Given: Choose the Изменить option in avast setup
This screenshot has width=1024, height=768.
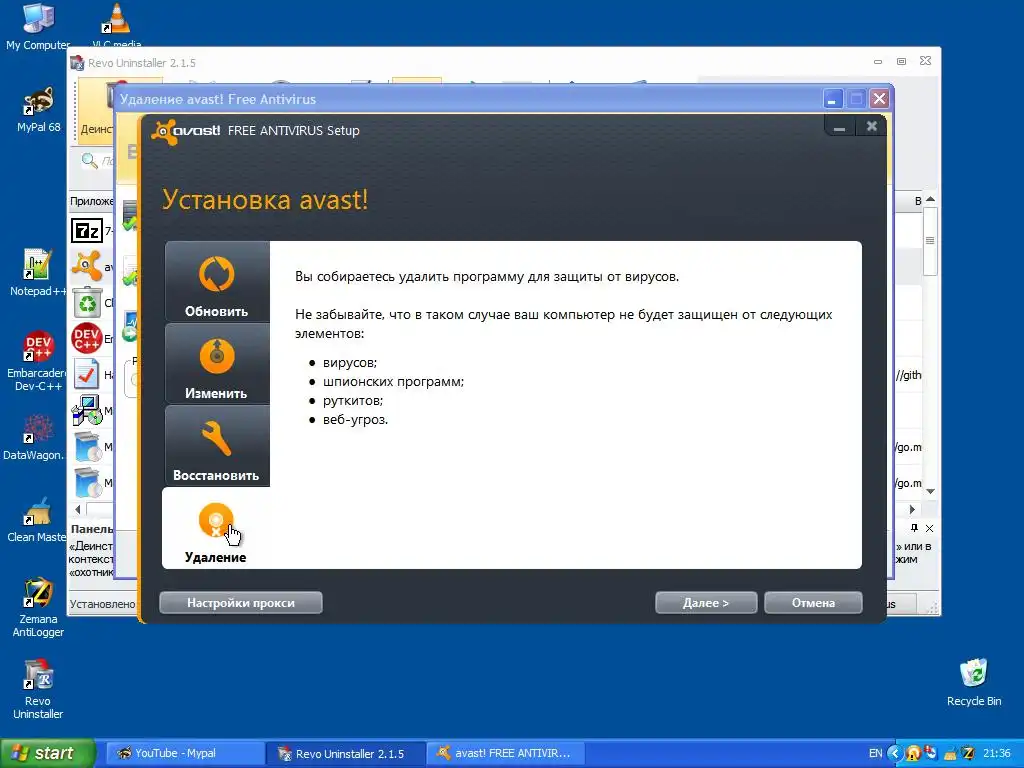Looking at the screenshot, I should pyautogui.click(x=217, y=364).
